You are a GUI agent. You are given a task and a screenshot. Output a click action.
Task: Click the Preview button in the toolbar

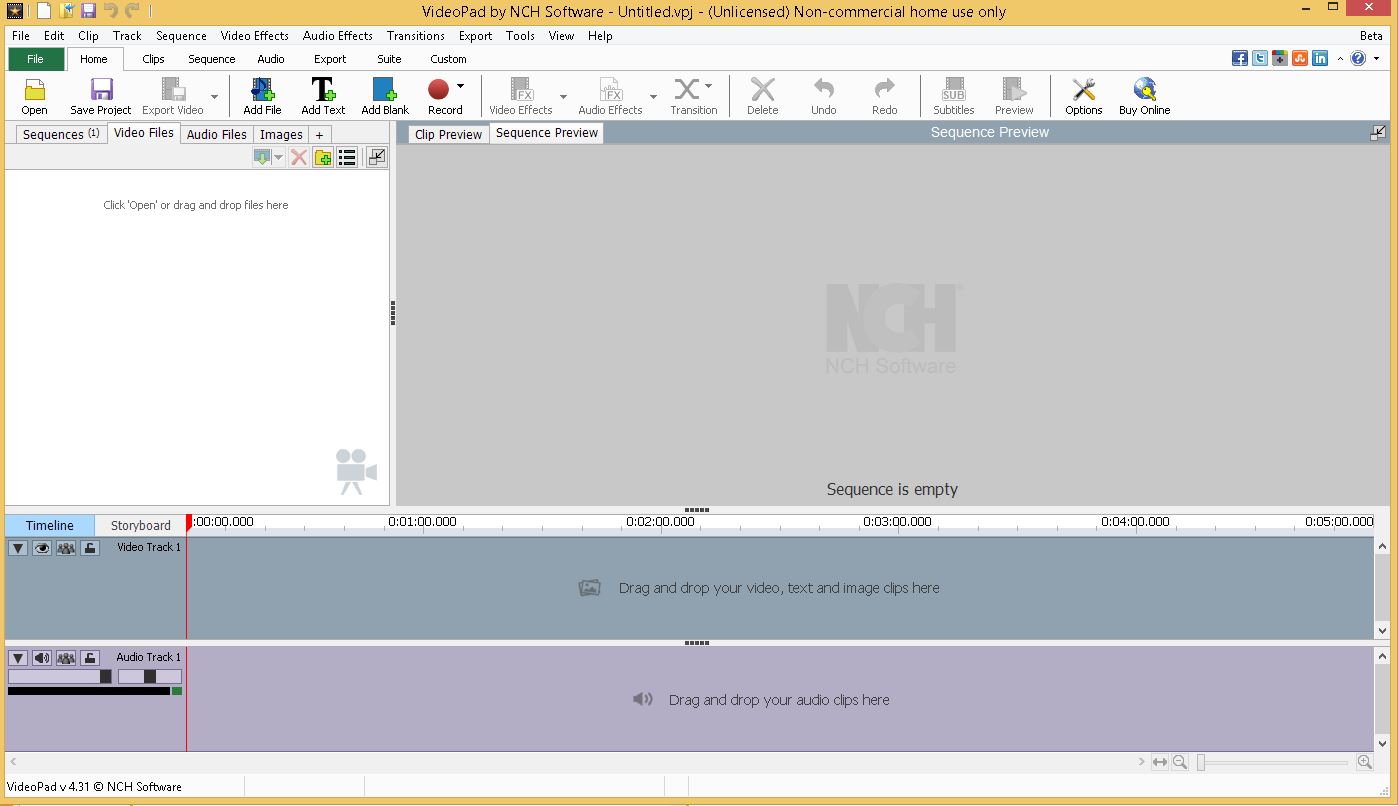(1013, 95)
